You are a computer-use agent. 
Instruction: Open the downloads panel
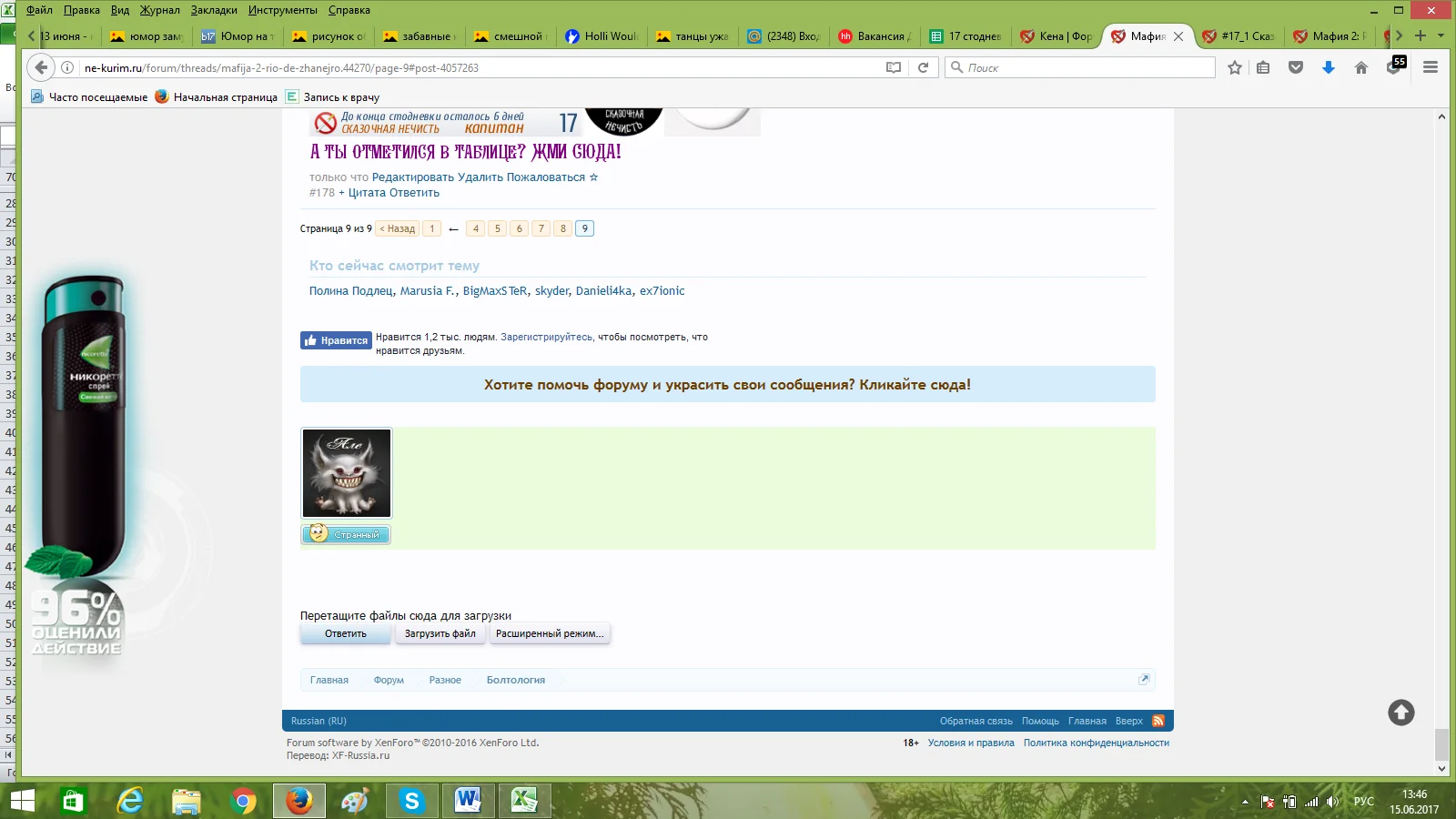tap(1329, 67)
